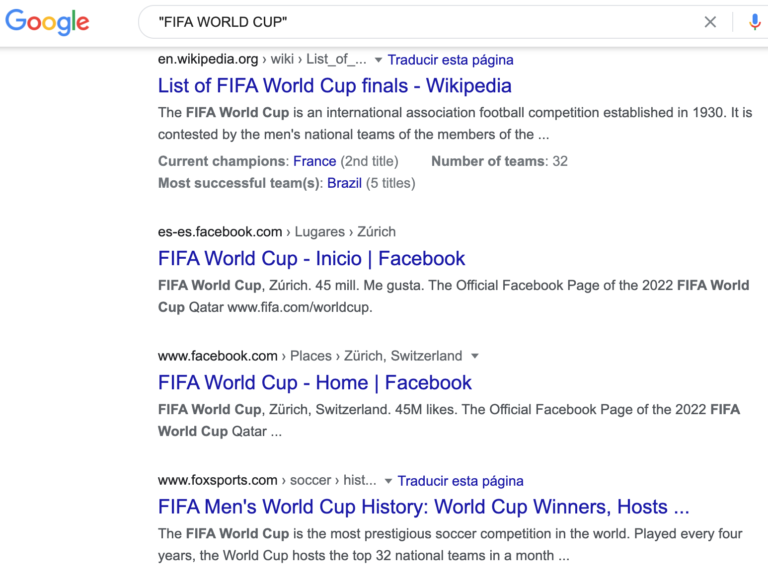Start voice search with microphone icon
Screen dimensions: 768x585
click(x=755, y=22)
